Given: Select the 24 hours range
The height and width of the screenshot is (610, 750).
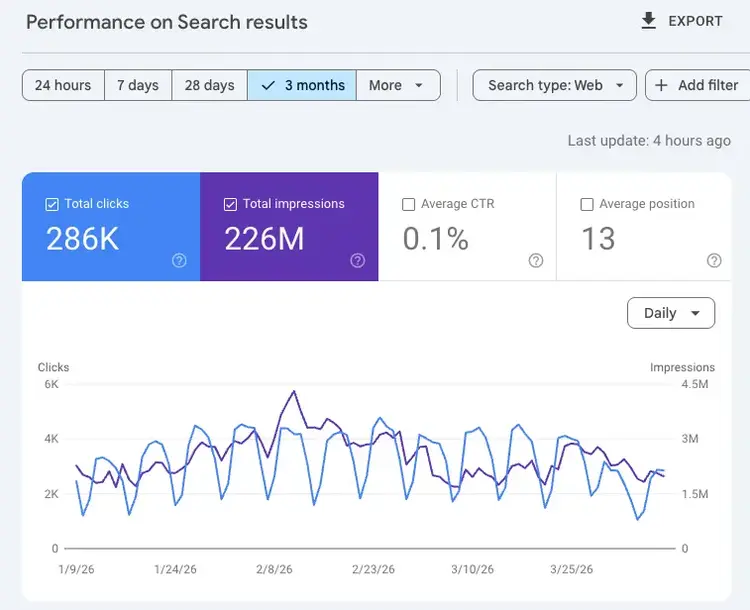Looking at the screenshot, I should point(63,85).
